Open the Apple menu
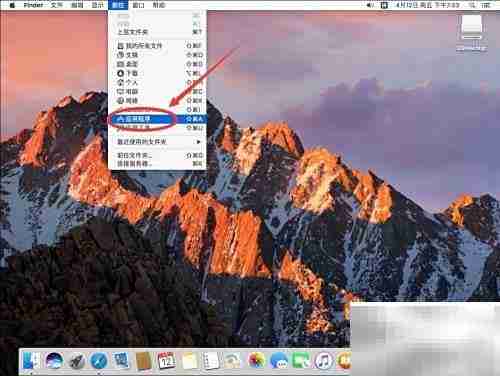 (12, 5)
